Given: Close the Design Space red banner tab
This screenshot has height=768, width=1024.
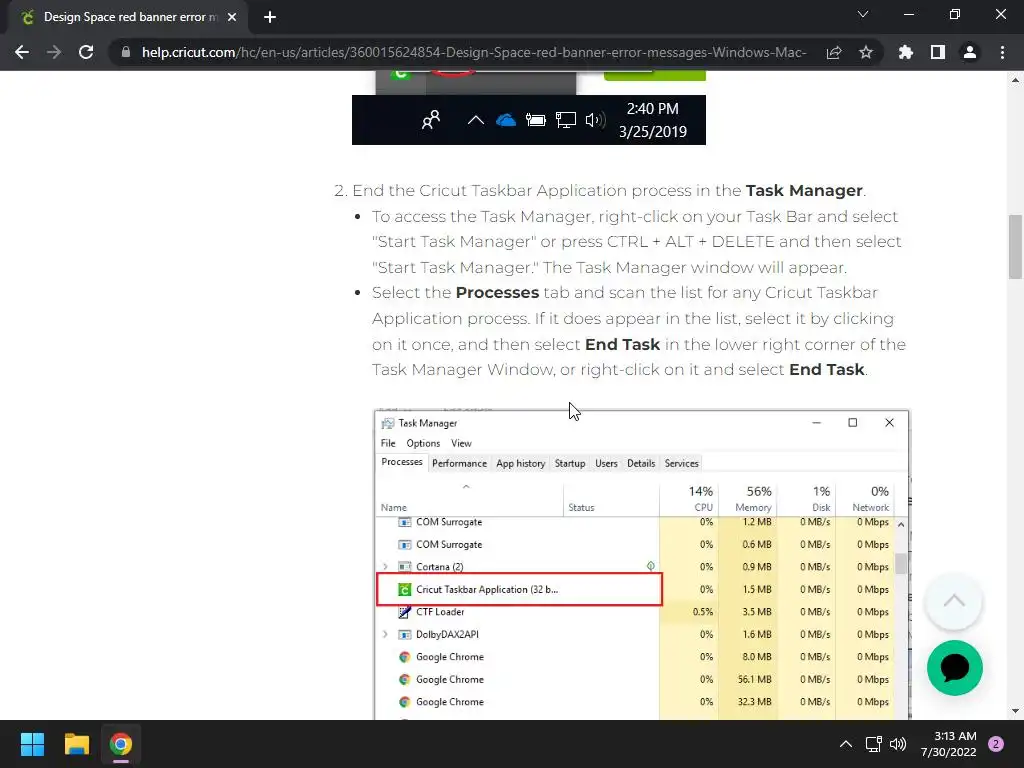Looking at the screenshot, I should (232, 17).
